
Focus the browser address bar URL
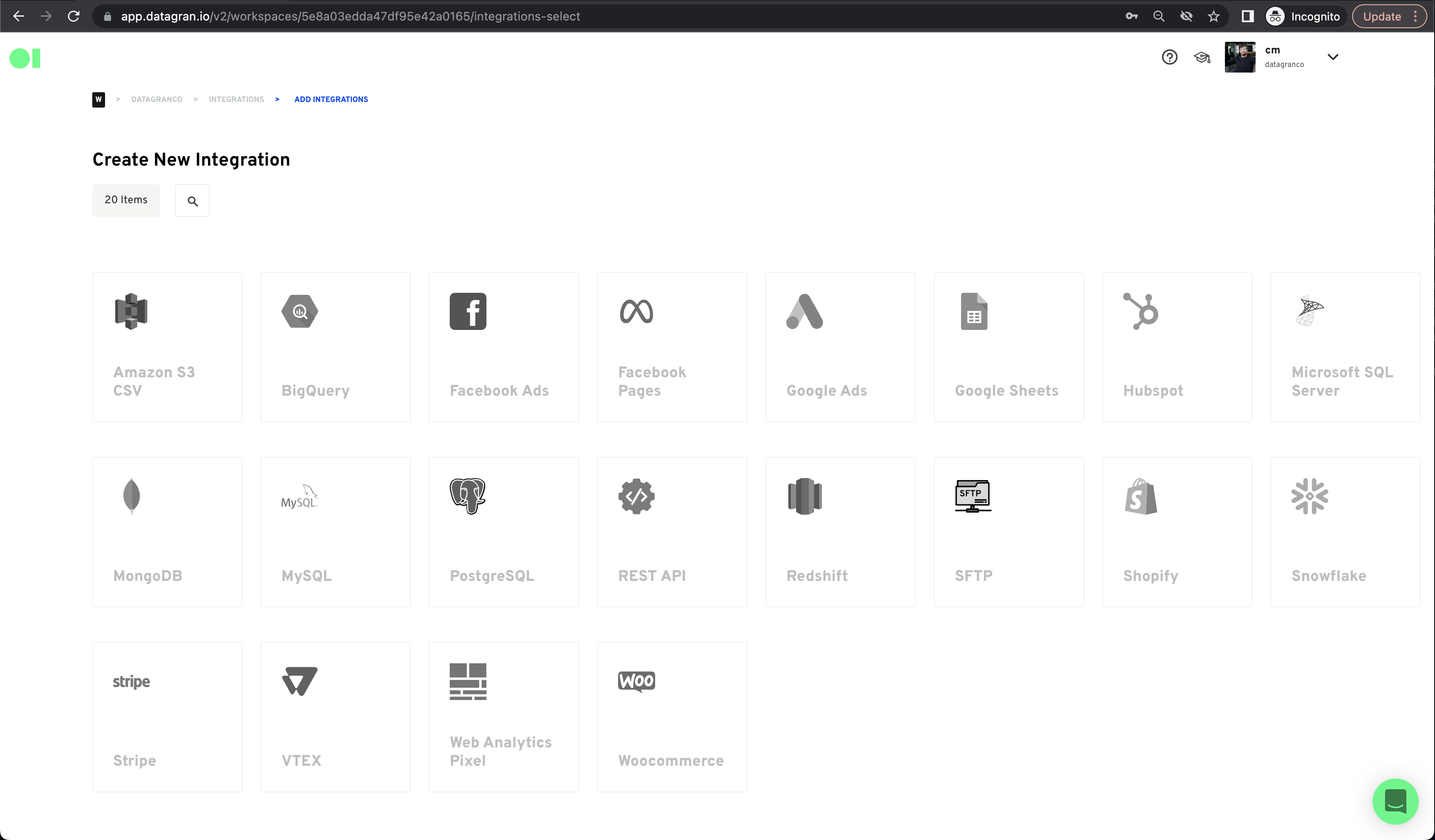(x=350, y=17)
